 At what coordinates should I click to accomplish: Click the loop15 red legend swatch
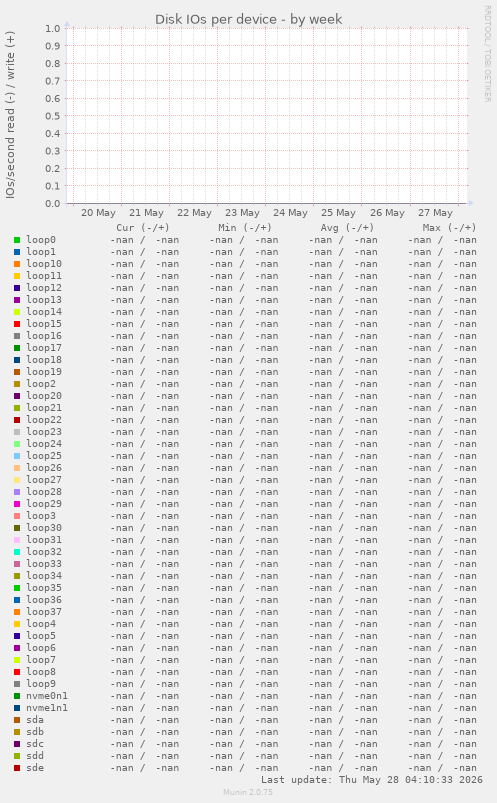point(17,324)
